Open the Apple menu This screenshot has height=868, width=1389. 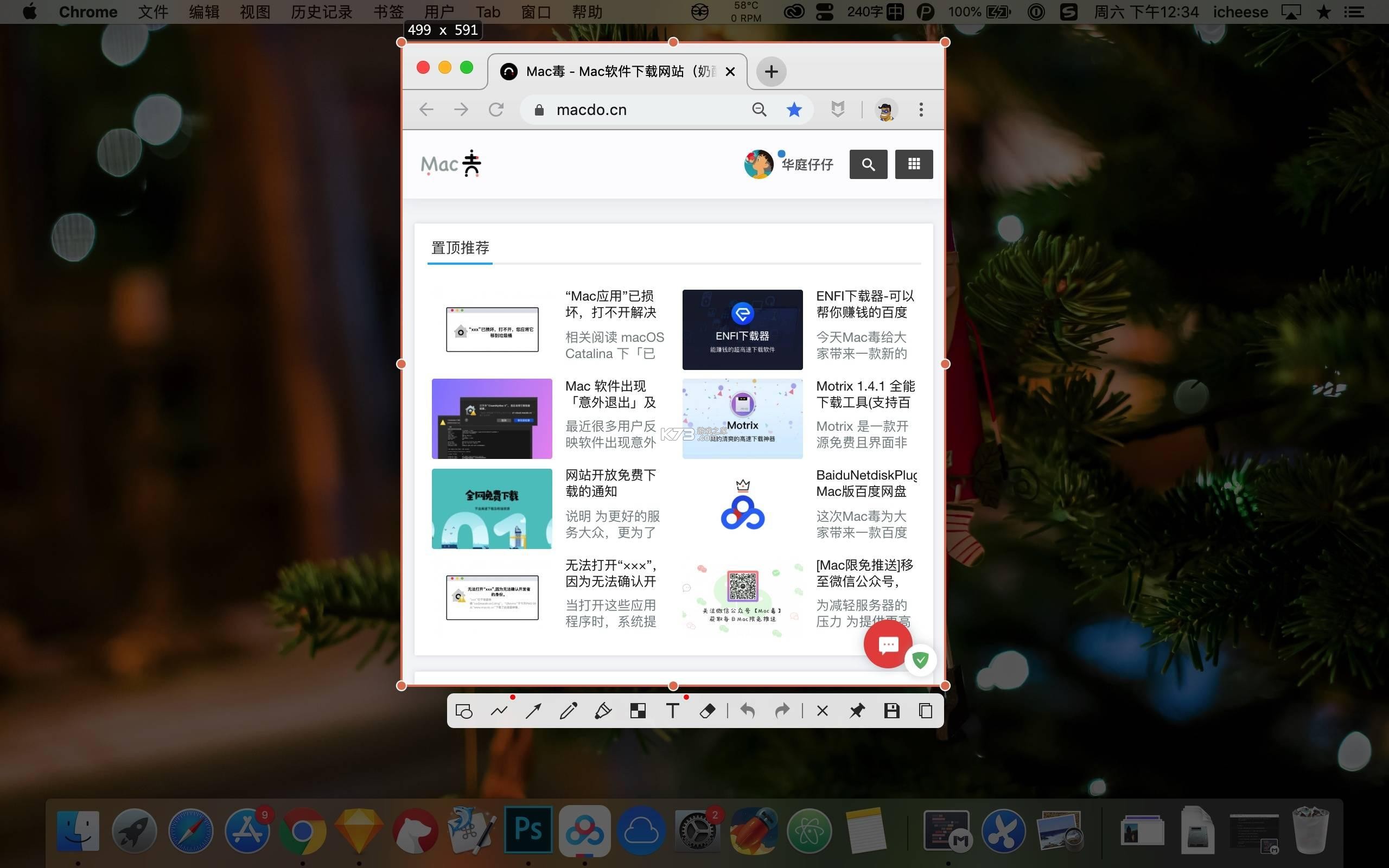(30, 11)
